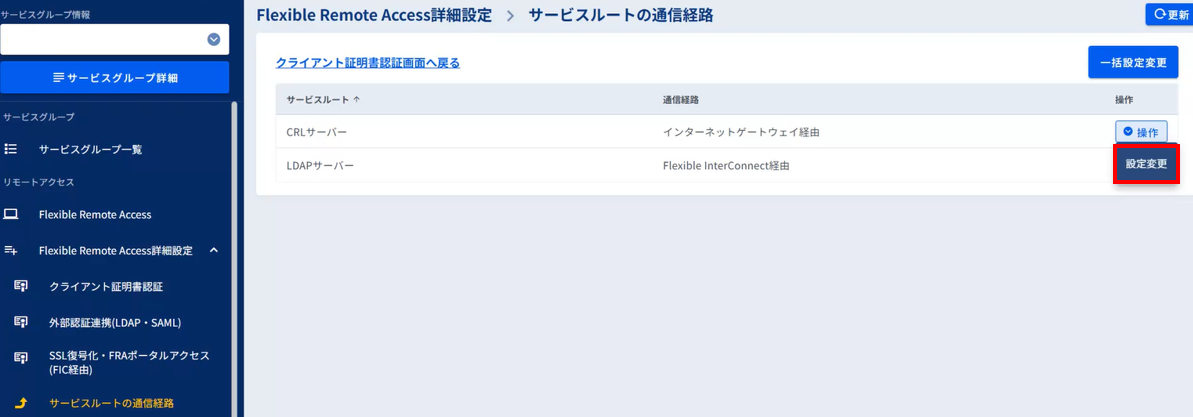Sort by the サービスルート column header

318,100
